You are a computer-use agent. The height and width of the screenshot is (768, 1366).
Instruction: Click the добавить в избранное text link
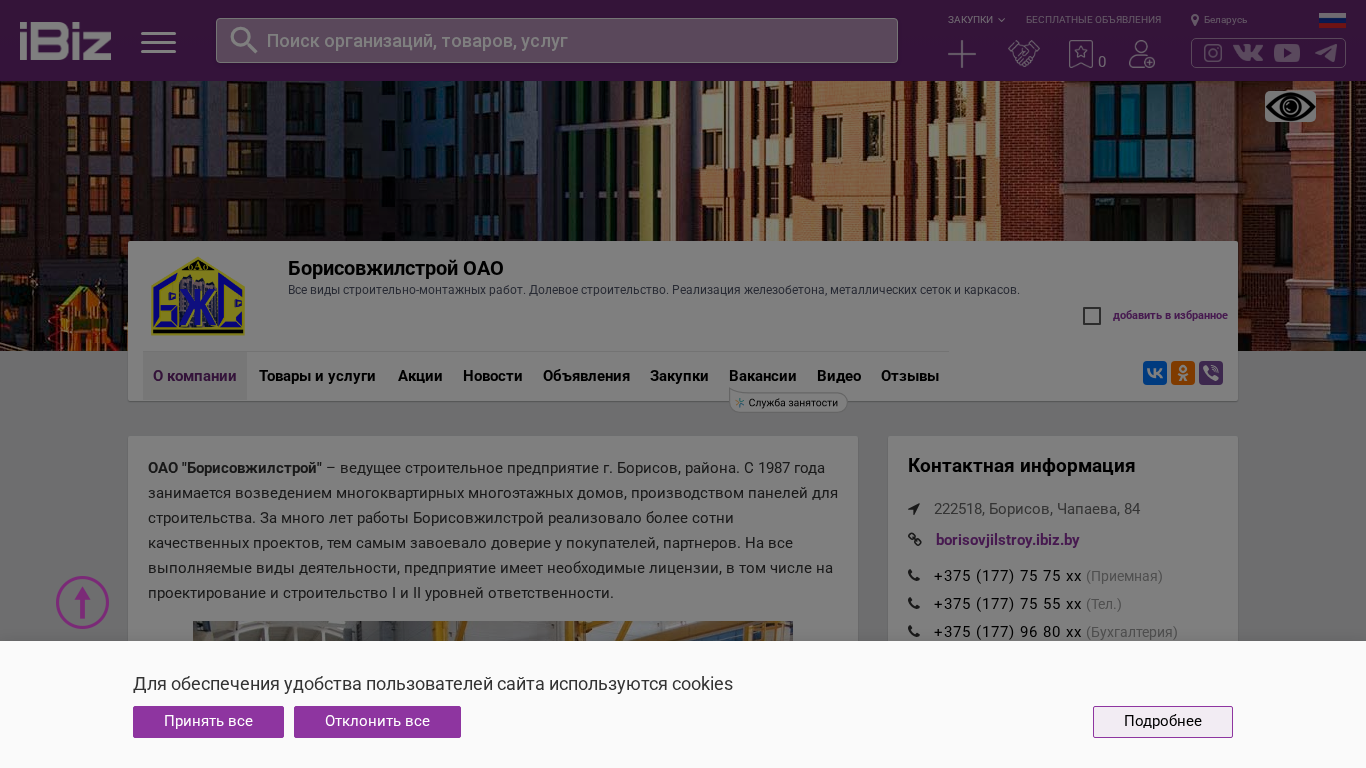[1170, 316]
